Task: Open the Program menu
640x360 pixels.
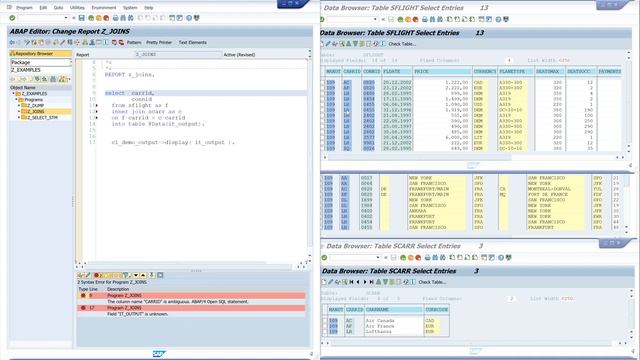Action: pyautogui.click(x=24, y=8)
